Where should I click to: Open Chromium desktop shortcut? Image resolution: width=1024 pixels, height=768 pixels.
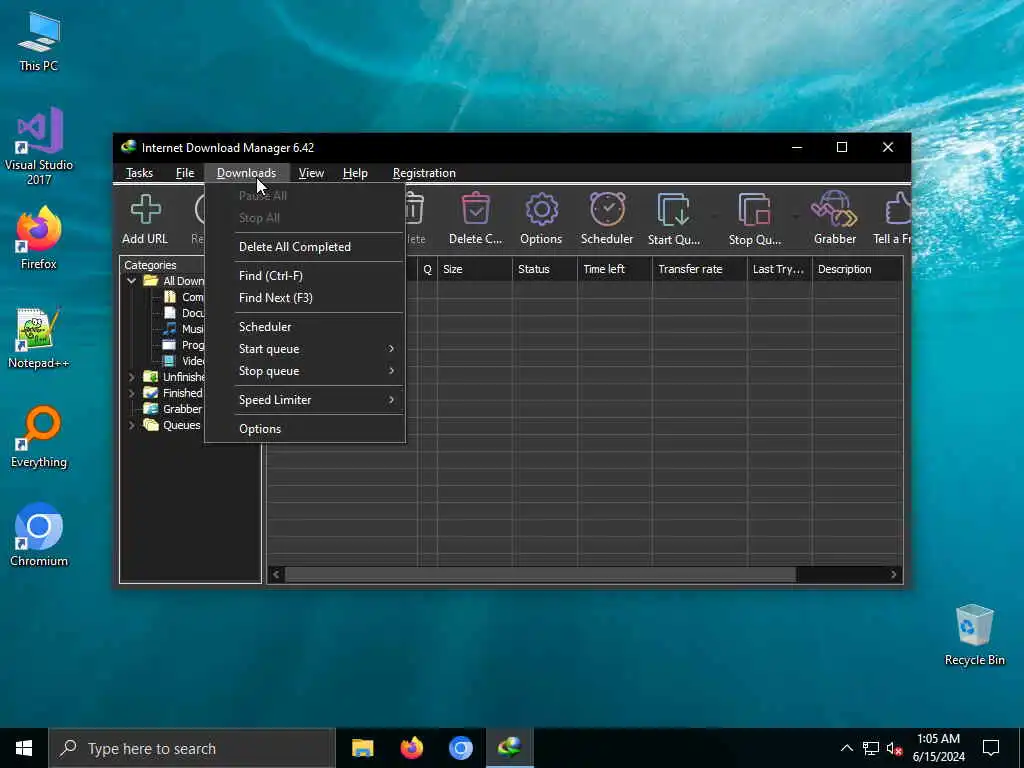(x=39, y=535)
